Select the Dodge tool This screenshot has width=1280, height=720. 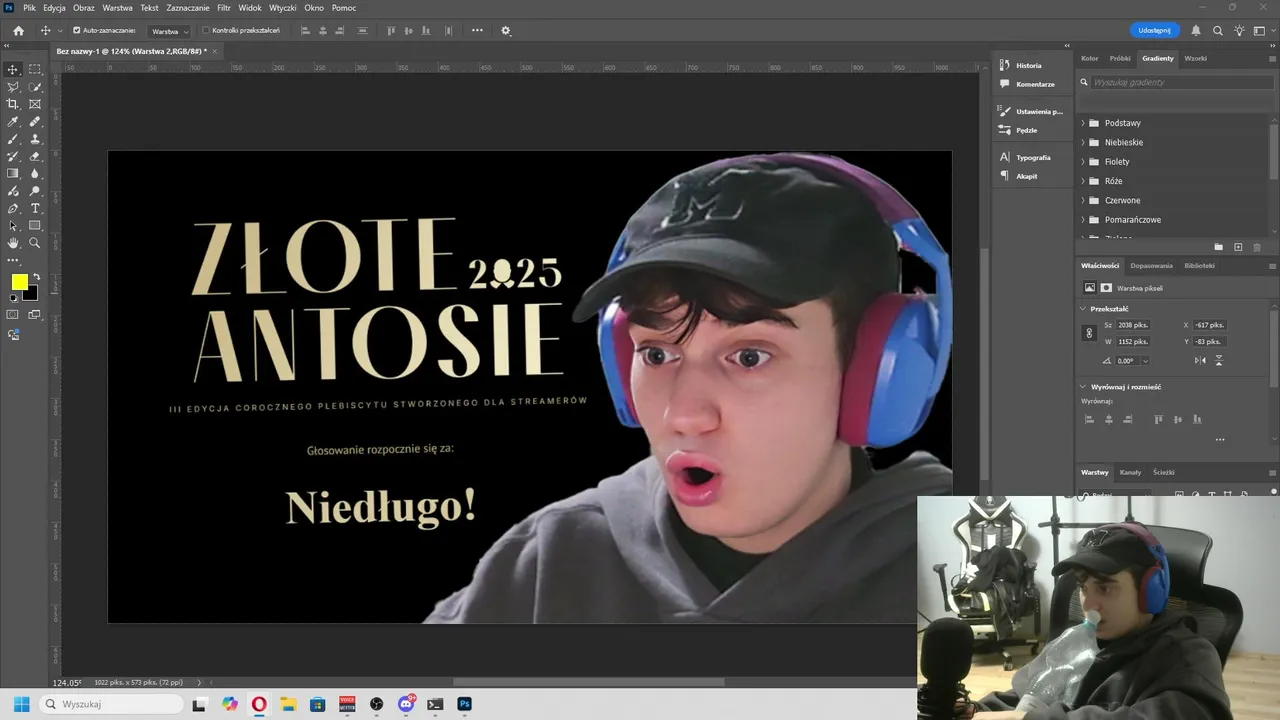35,190
